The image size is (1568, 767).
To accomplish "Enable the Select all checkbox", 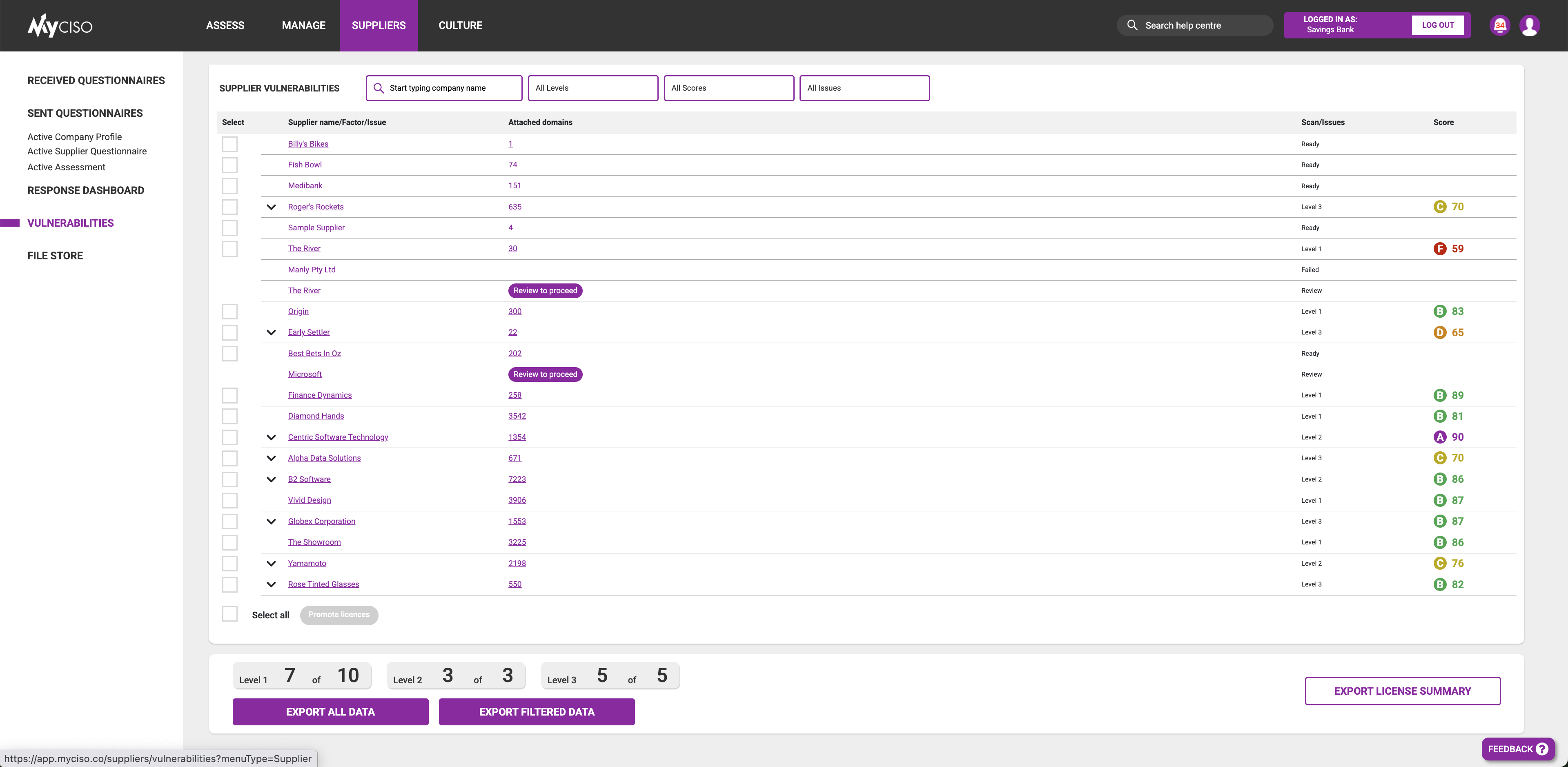I will pyautogui.click(x=229, y=613).
